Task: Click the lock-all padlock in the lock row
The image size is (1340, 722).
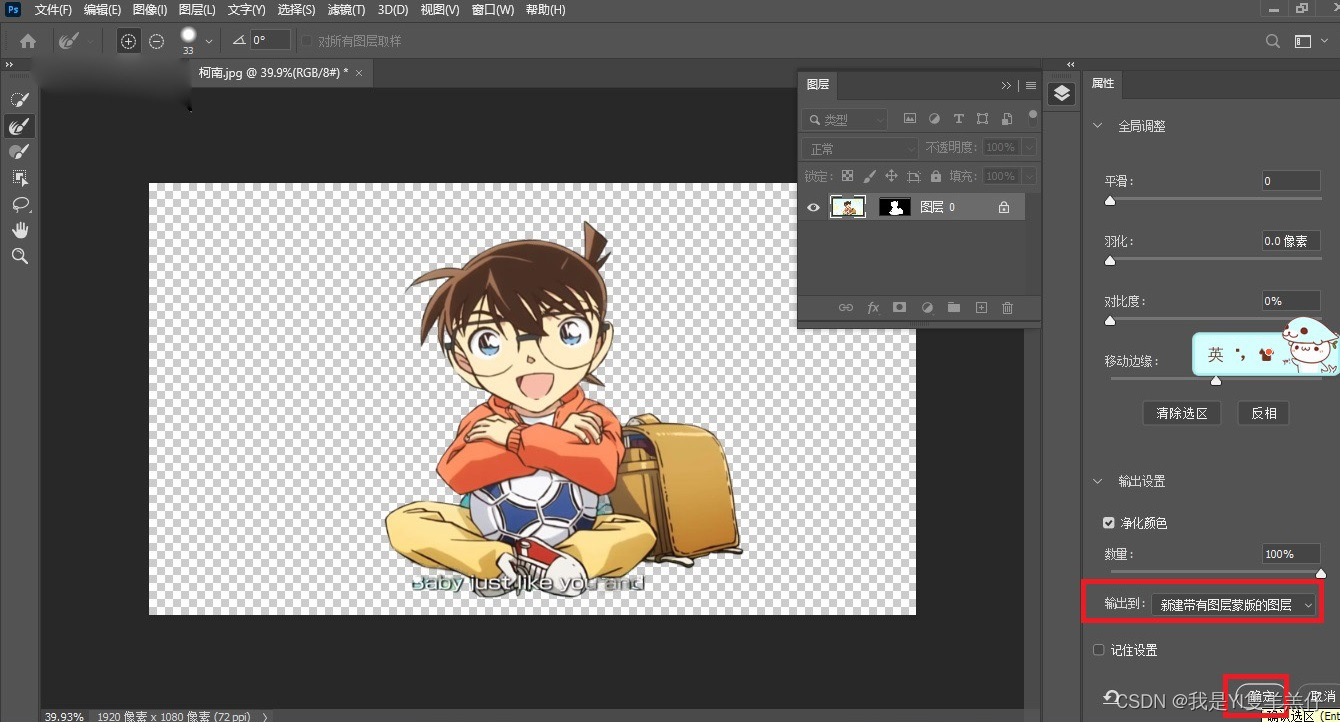Action: pyautogui.click(x=935, y=176)
